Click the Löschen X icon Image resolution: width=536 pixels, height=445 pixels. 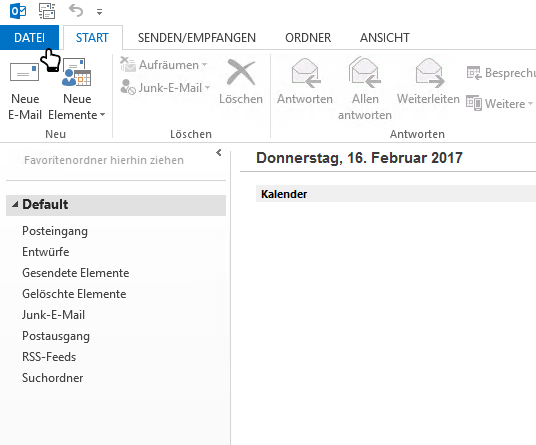[241, 72]
